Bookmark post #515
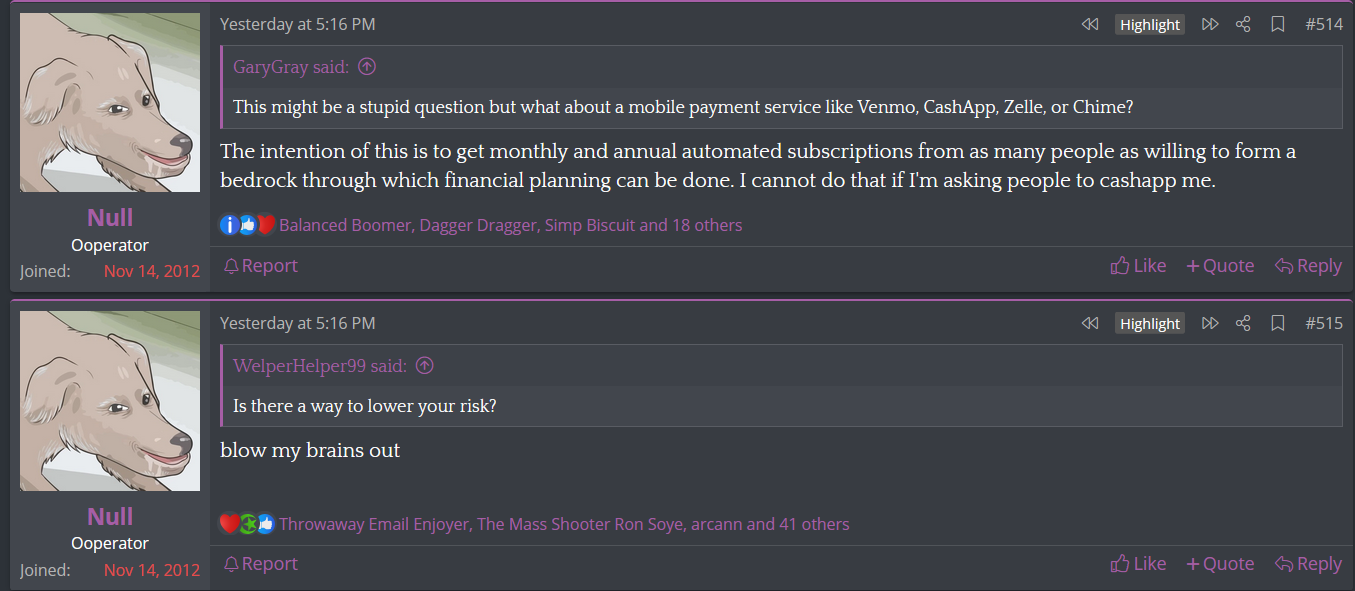This screenshot has width=1355, height=591. pos(1278,323)
